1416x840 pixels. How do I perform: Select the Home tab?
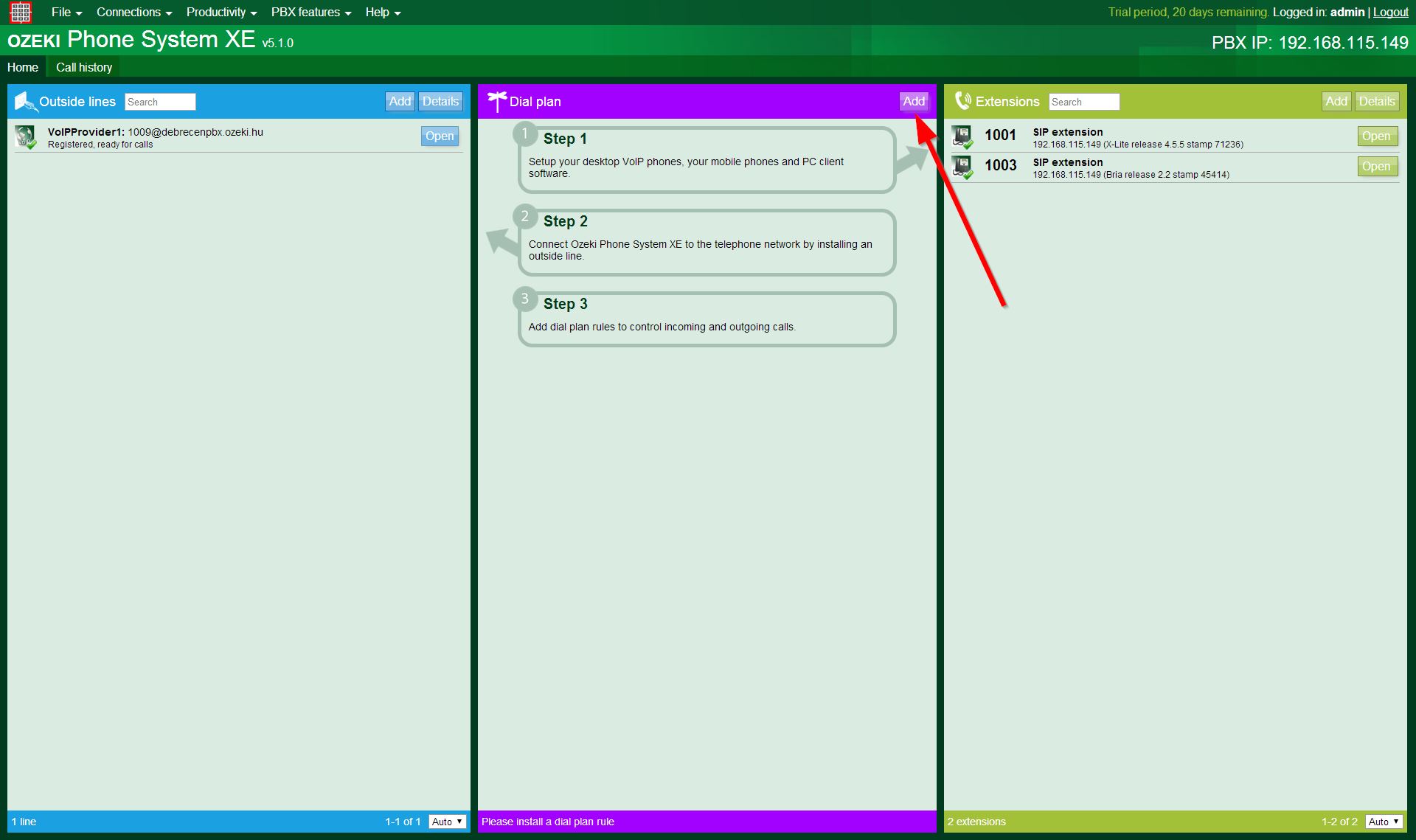pyautogui.click(x=22, y=67)
